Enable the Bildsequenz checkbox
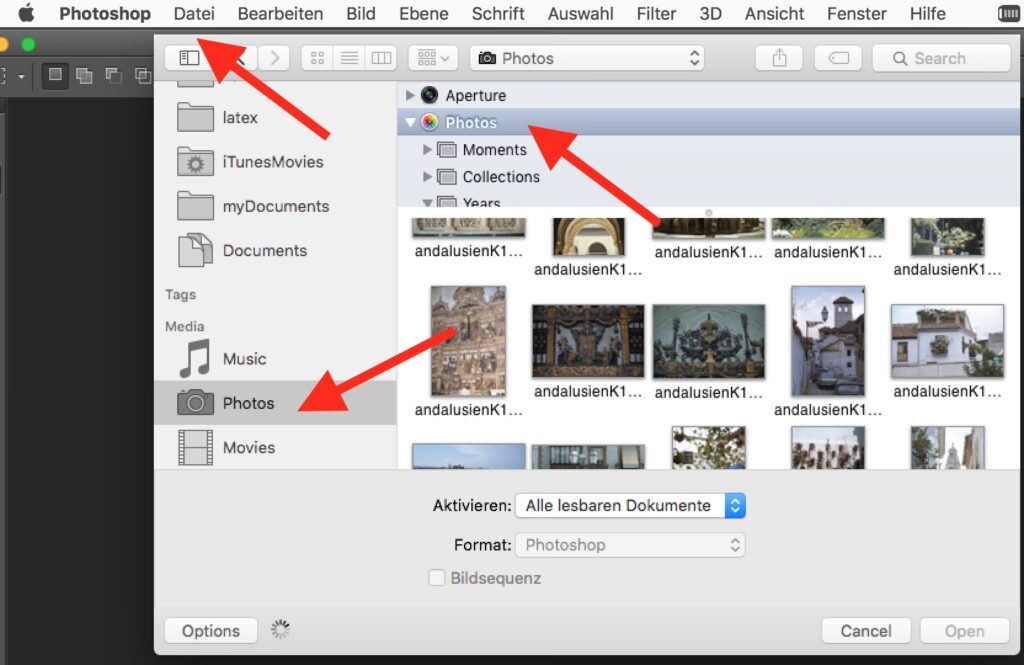 436,578
